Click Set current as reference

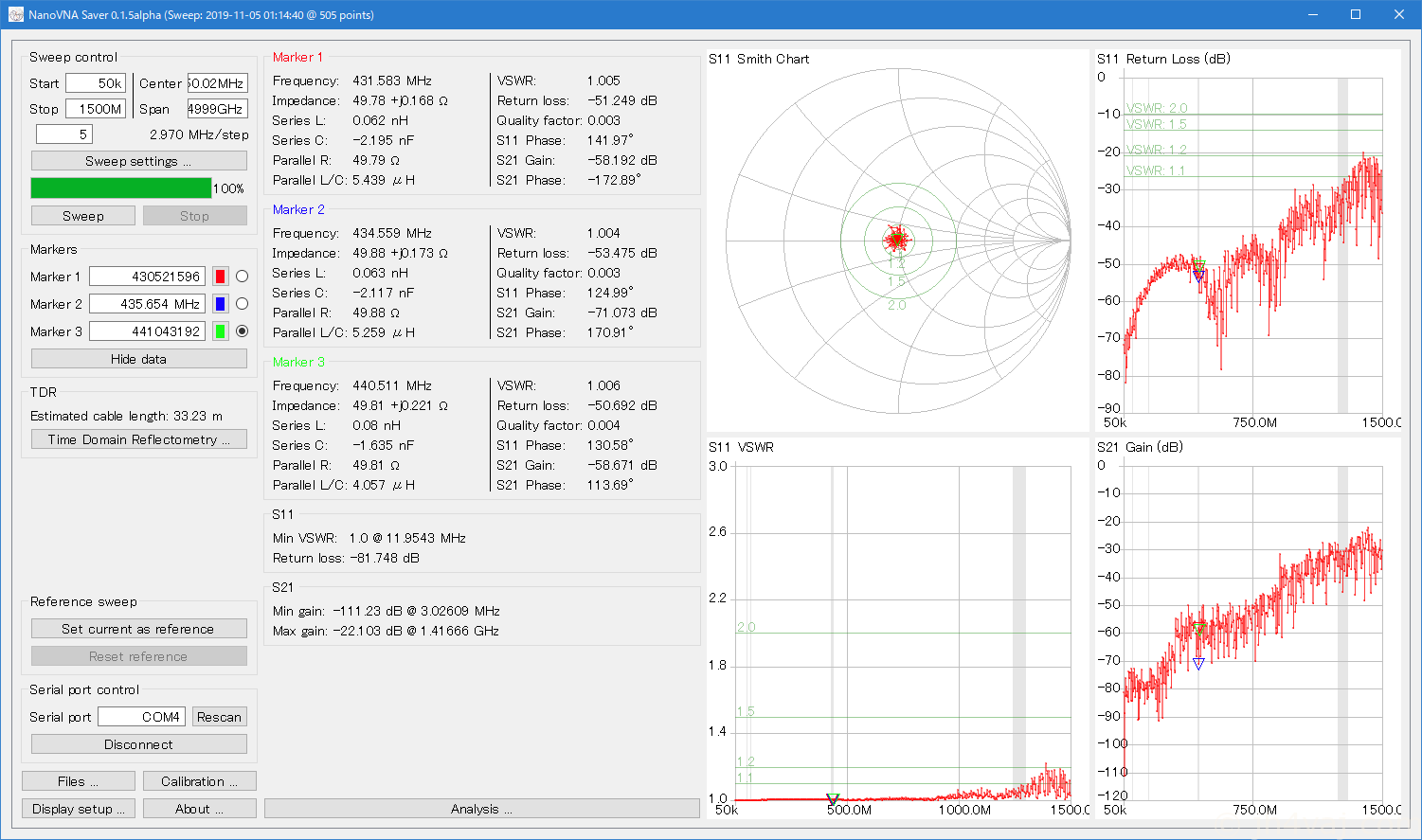(139, 629)
